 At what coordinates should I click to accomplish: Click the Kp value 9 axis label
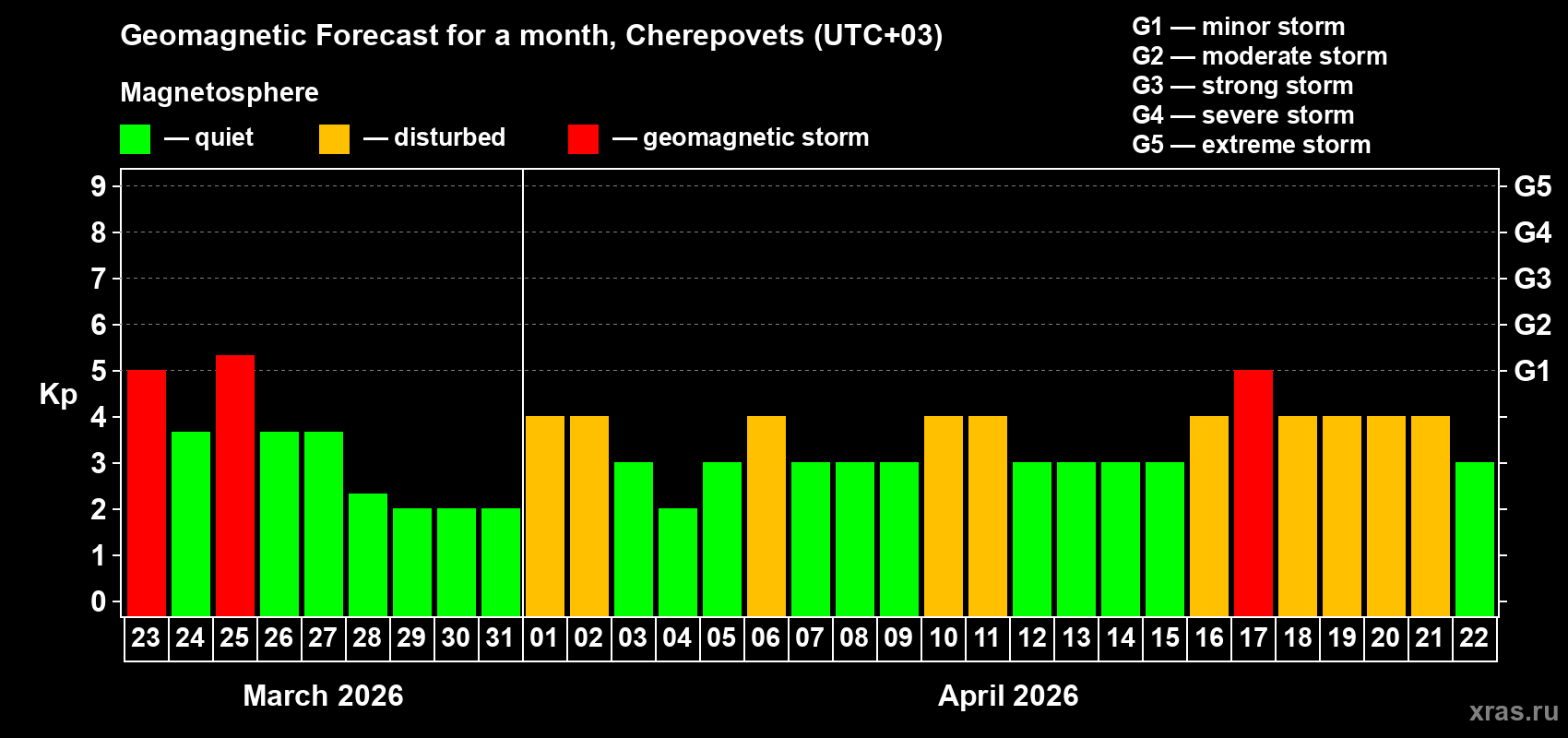99,186
